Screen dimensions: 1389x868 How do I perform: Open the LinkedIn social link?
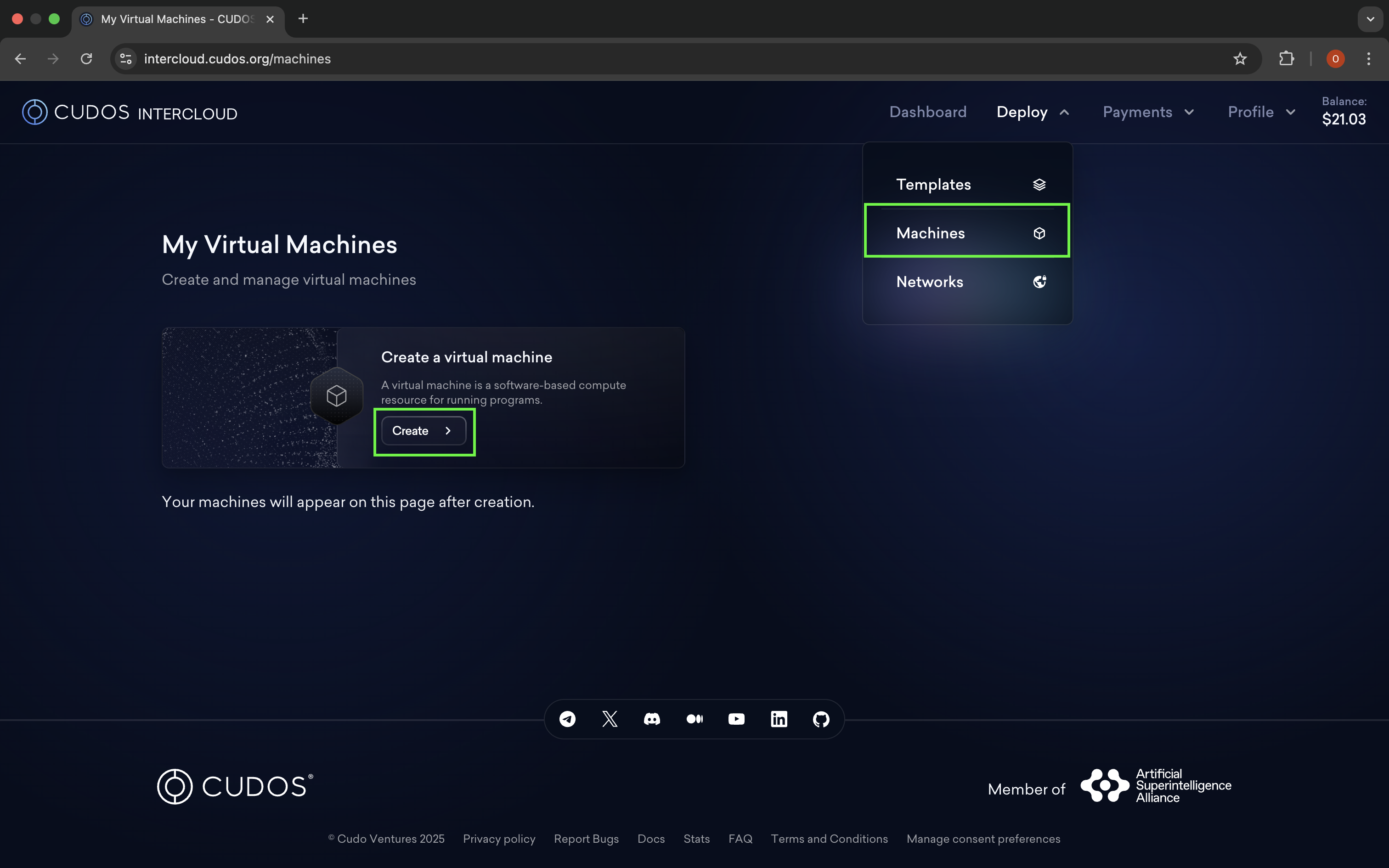779,719
